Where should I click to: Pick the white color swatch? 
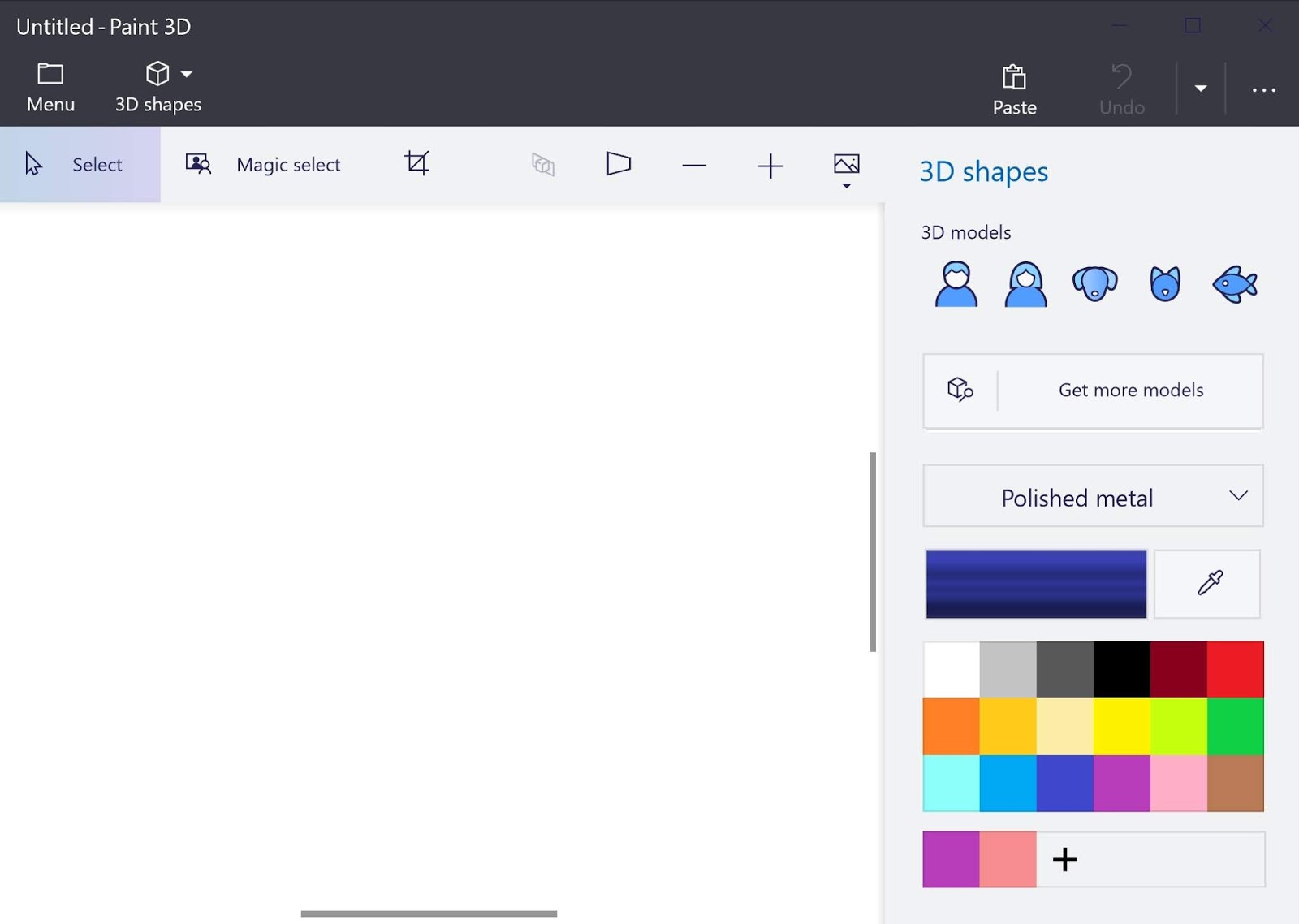[x=952, y=670]
